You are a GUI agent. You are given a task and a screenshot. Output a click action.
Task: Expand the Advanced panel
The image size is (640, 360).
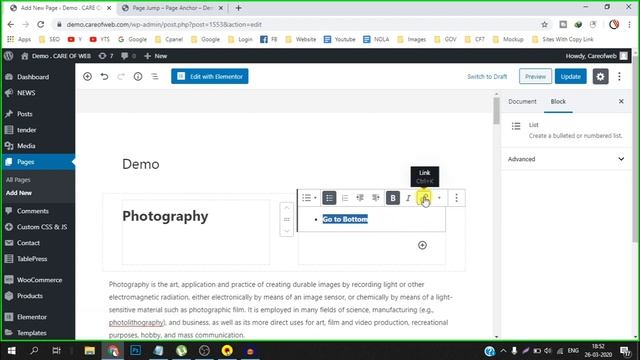pyautogui.click(x=566, y=159)
